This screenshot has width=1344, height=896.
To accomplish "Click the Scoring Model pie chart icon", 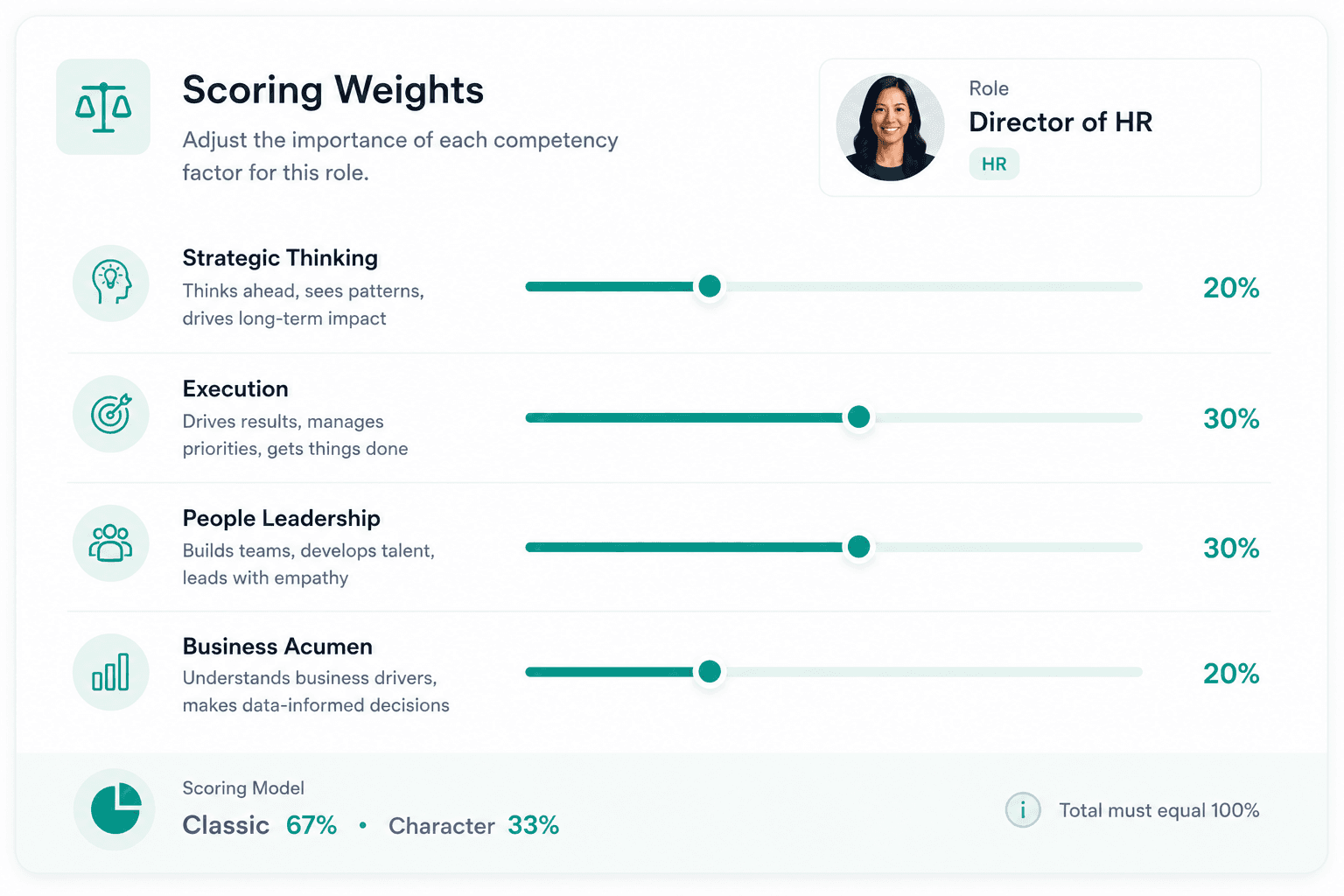I will [x=115, y=809].
